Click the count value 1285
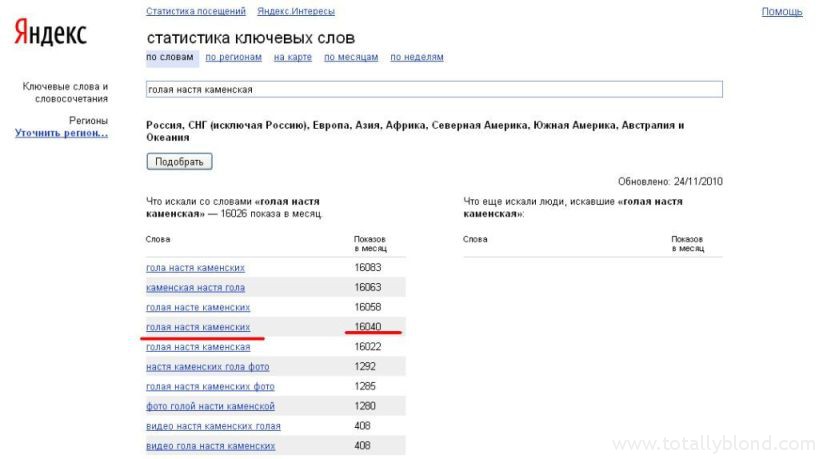 click(x=365, y=386)
